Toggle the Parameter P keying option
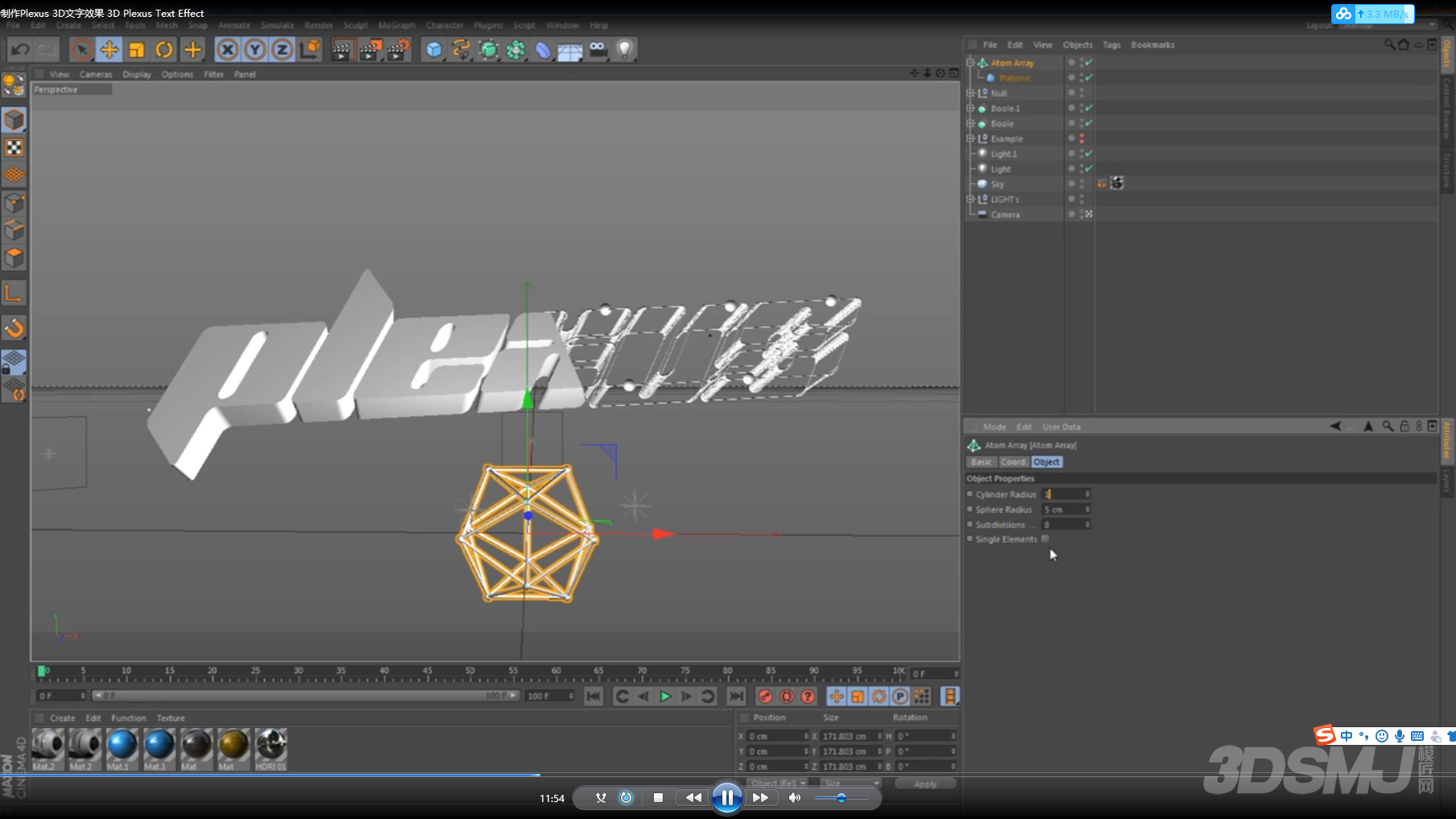 [900, 697]
